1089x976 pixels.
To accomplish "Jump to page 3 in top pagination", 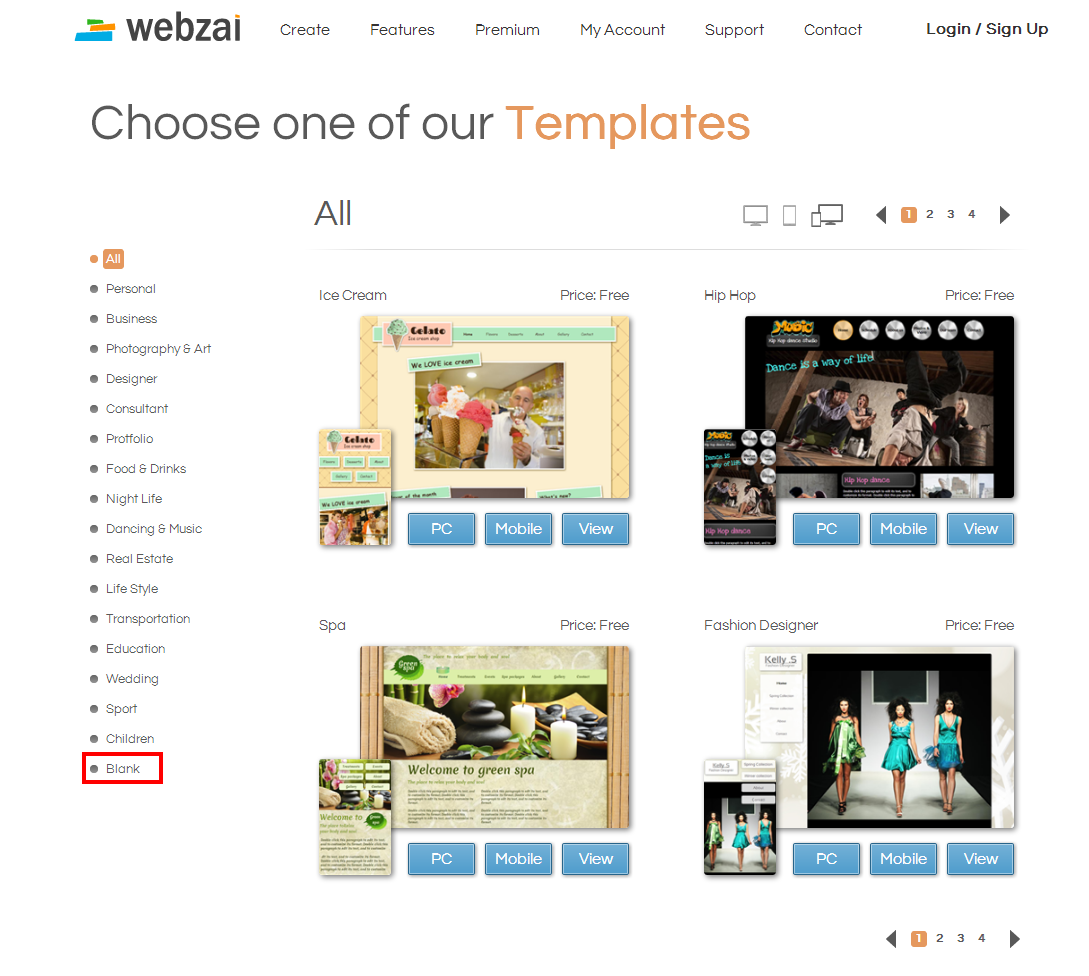I will 951,215.
